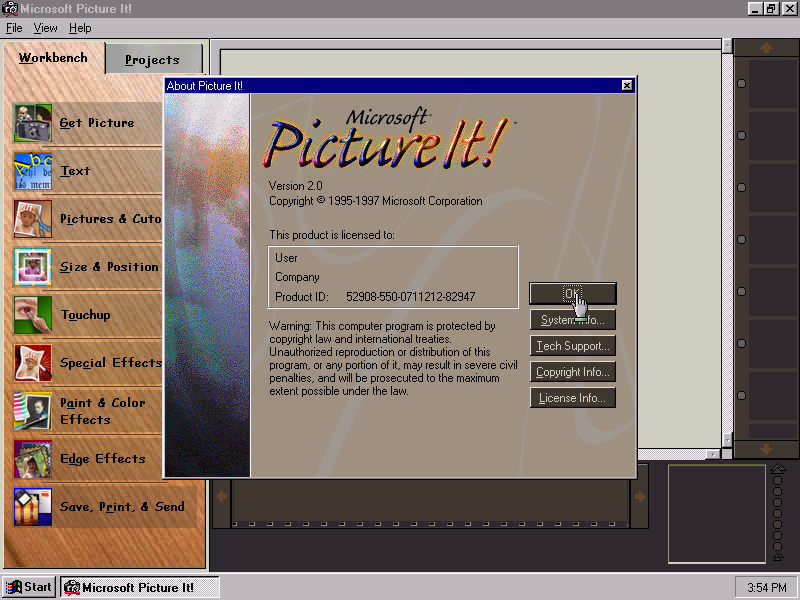800x600 pixels.
Task: Click the System Info button
Action: click(572, 320)
